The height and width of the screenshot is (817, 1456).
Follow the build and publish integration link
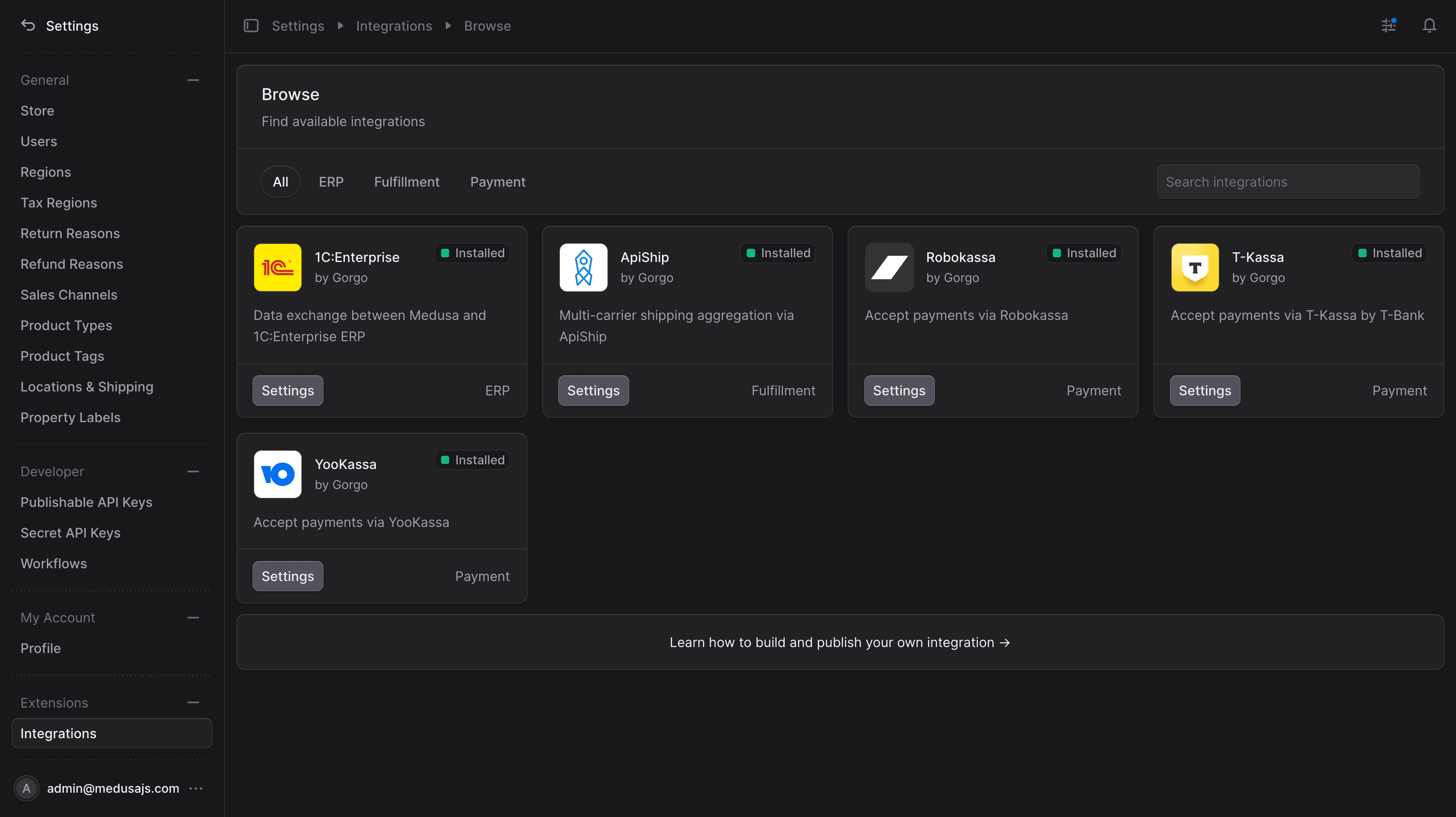pos(840,642)
